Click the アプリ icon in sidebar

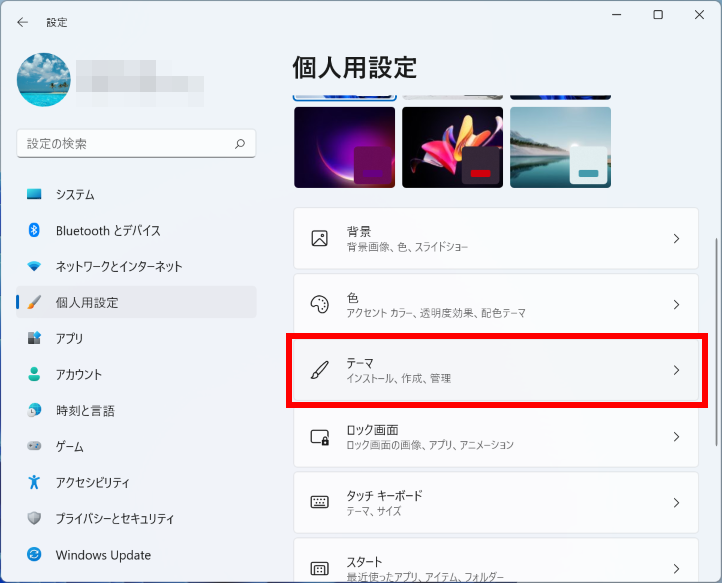[x=34, y=338]
